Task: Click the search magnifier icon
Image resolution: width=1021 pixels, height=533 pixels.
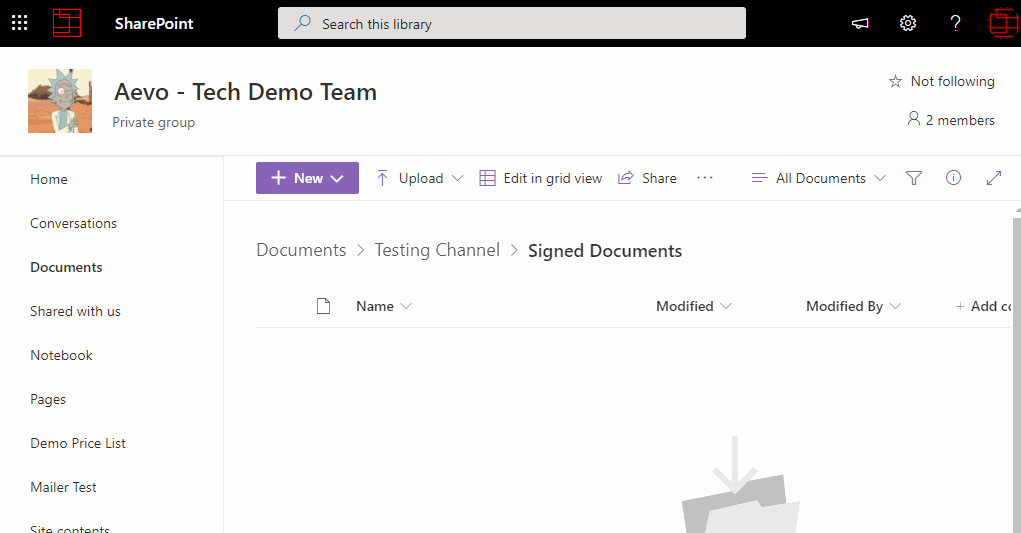Action: (302, 23)
